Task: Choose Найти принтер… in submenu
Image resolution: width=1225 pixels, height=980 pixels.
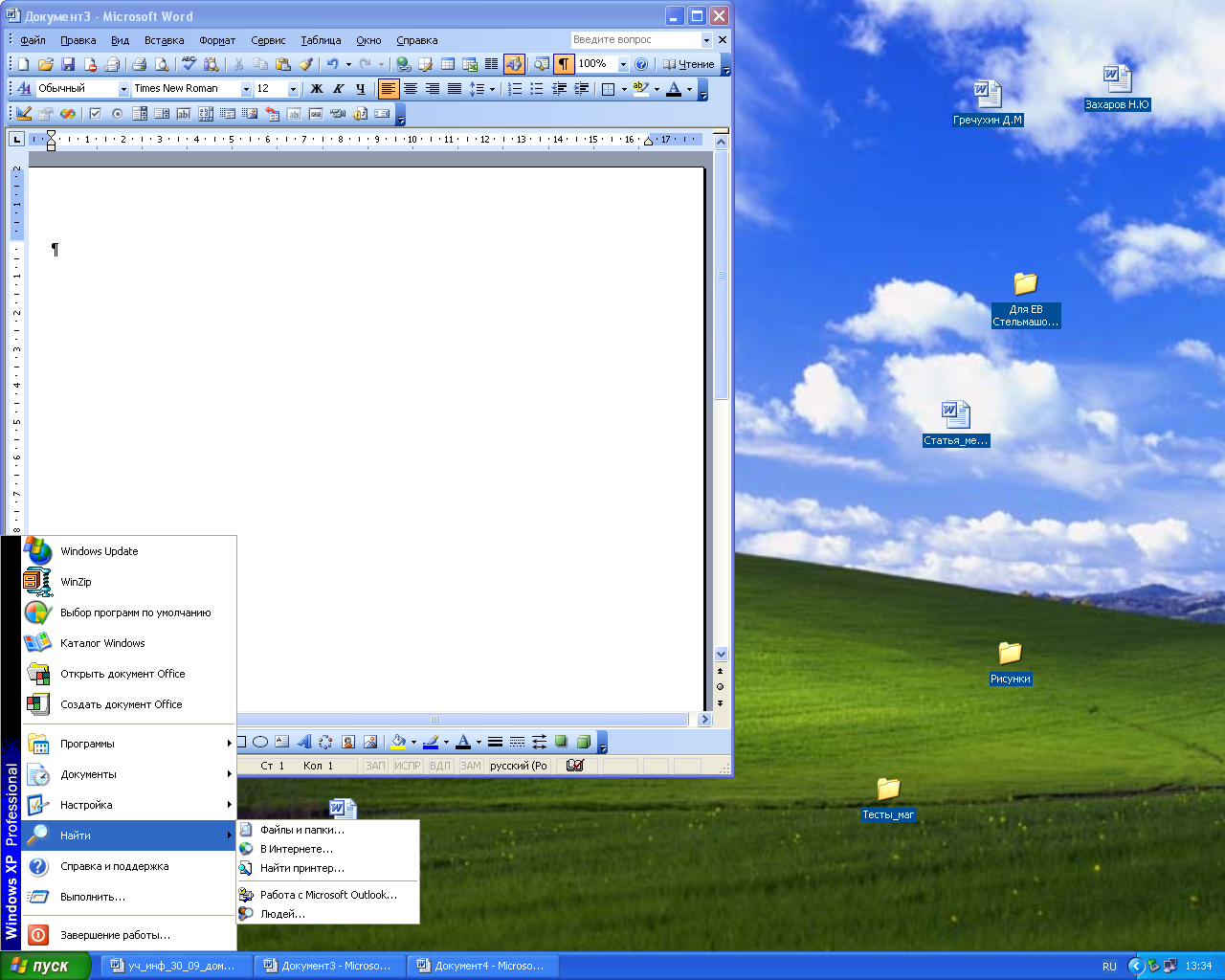Action: [328, 868]
